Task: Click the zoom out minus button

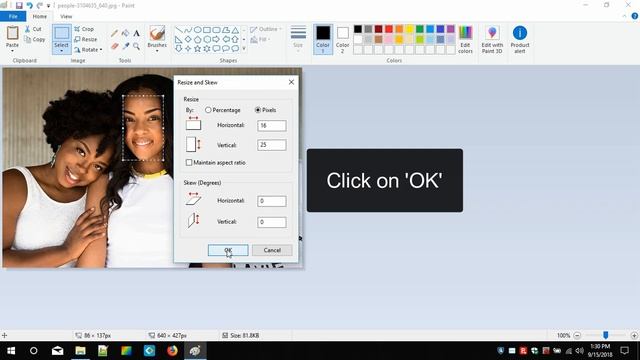Action: (577, 335)
